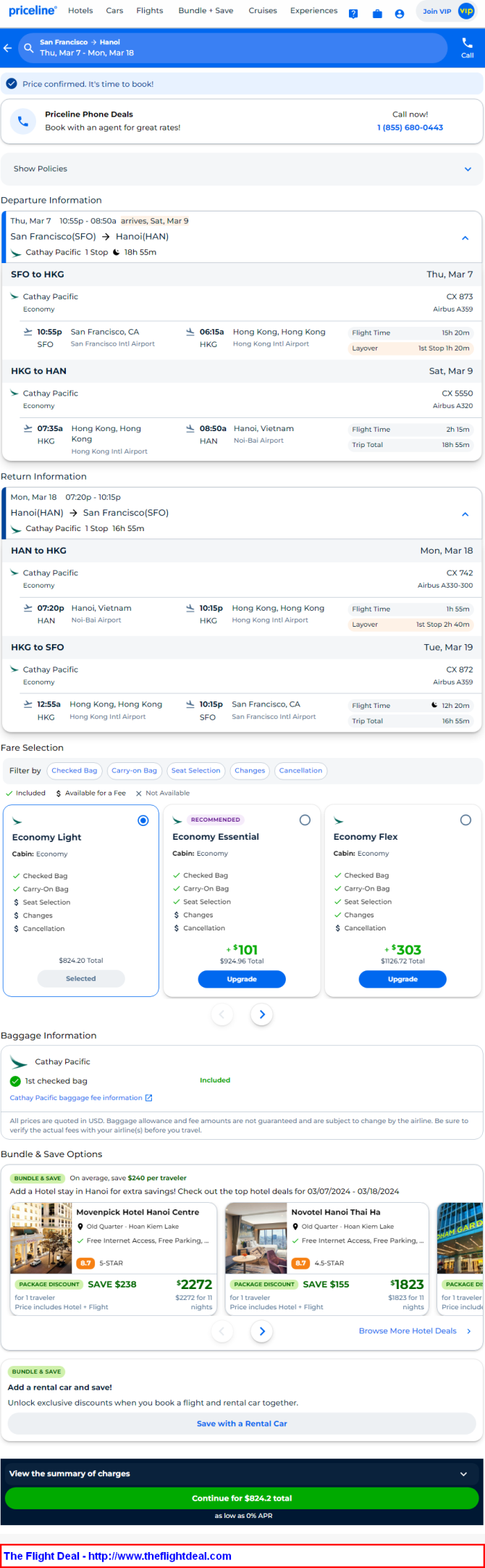Open Novotel Hanoi Thai Ha thumbnail
Viewport: 485px width, 1568px height.
pos(256,1239)
